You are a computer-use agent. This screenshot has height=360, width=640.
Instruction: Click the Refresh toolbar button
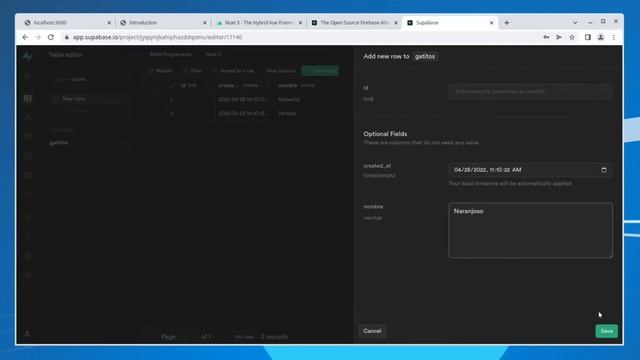coord(160,71)
